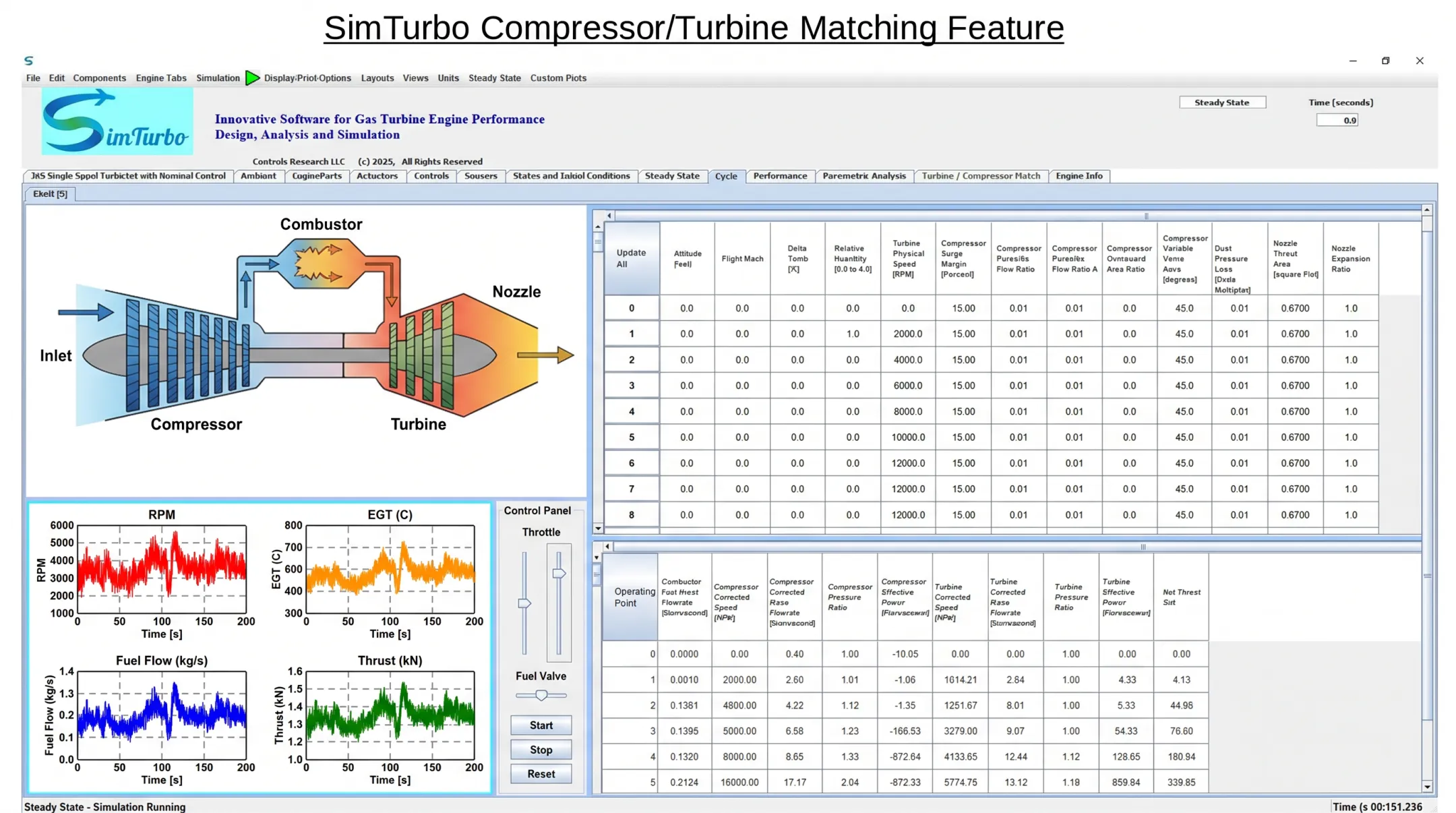Open the Simulation menu
Screen dimensions: 1456x813
click(x=218, y=78)
